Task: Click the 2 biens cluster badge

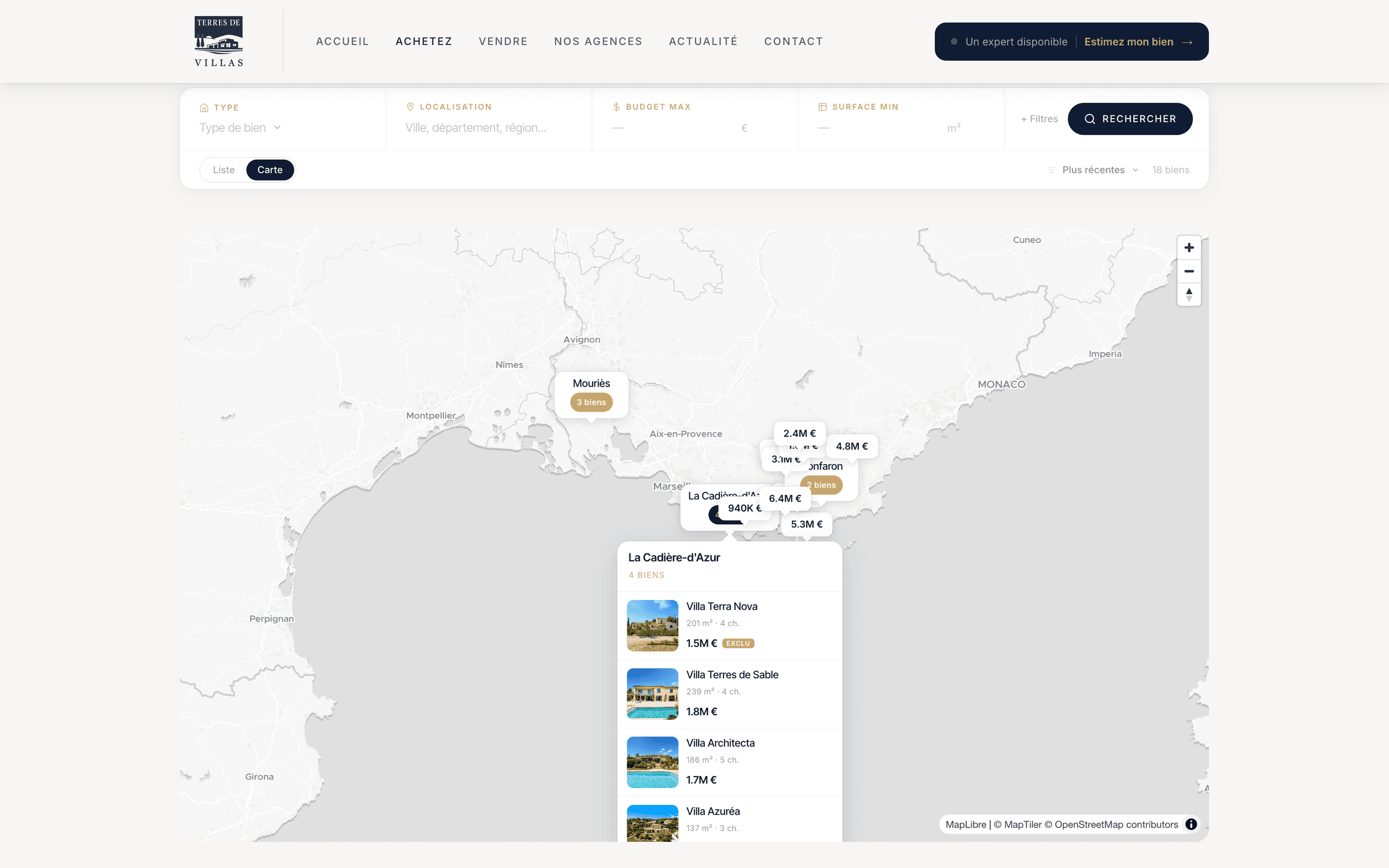Action: pyautogui.click(x=822, y=485)
